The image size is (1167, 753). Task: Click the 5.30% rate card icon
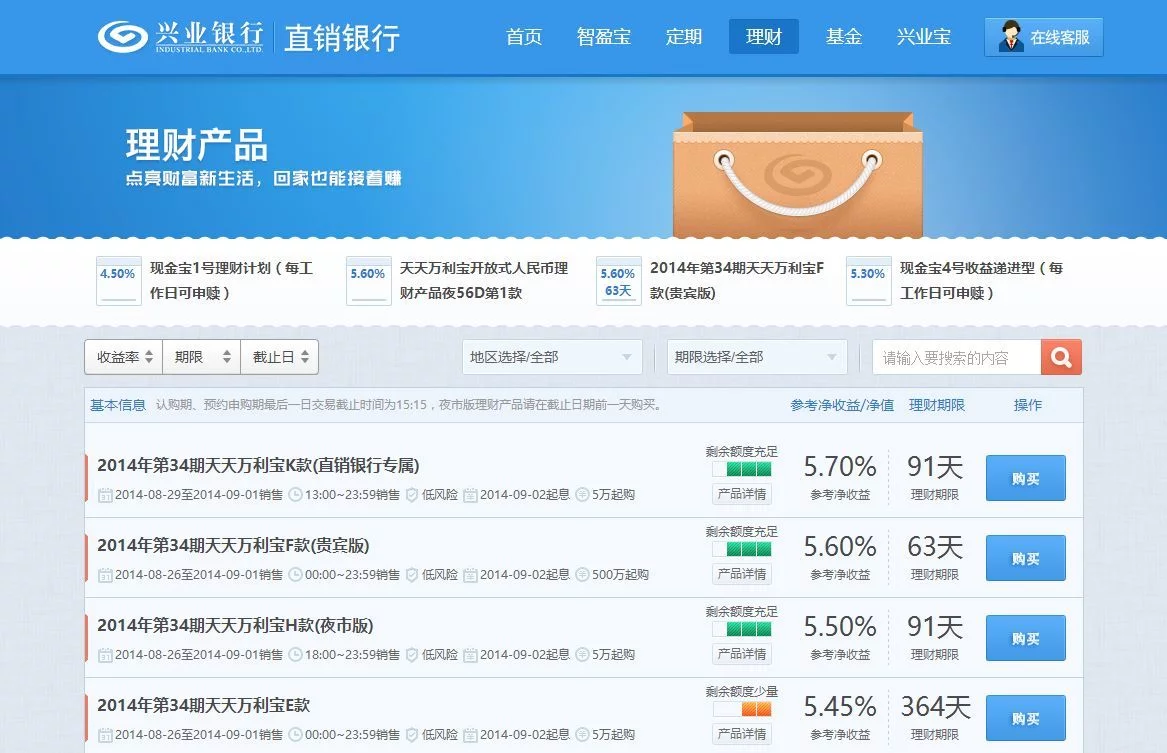pos(868,281)
